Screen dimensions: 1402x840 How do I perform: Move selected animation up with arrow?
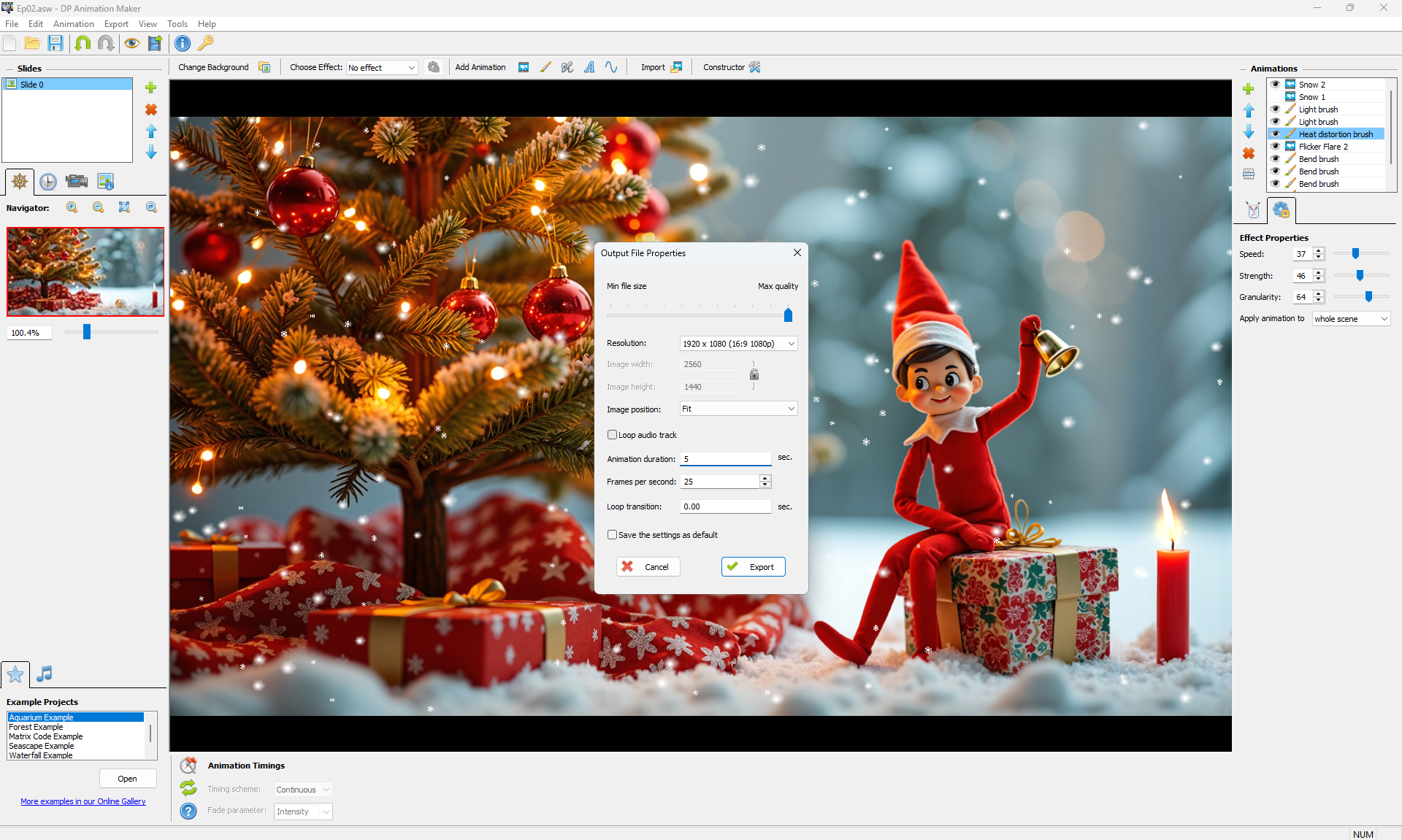coord(1249,110)
